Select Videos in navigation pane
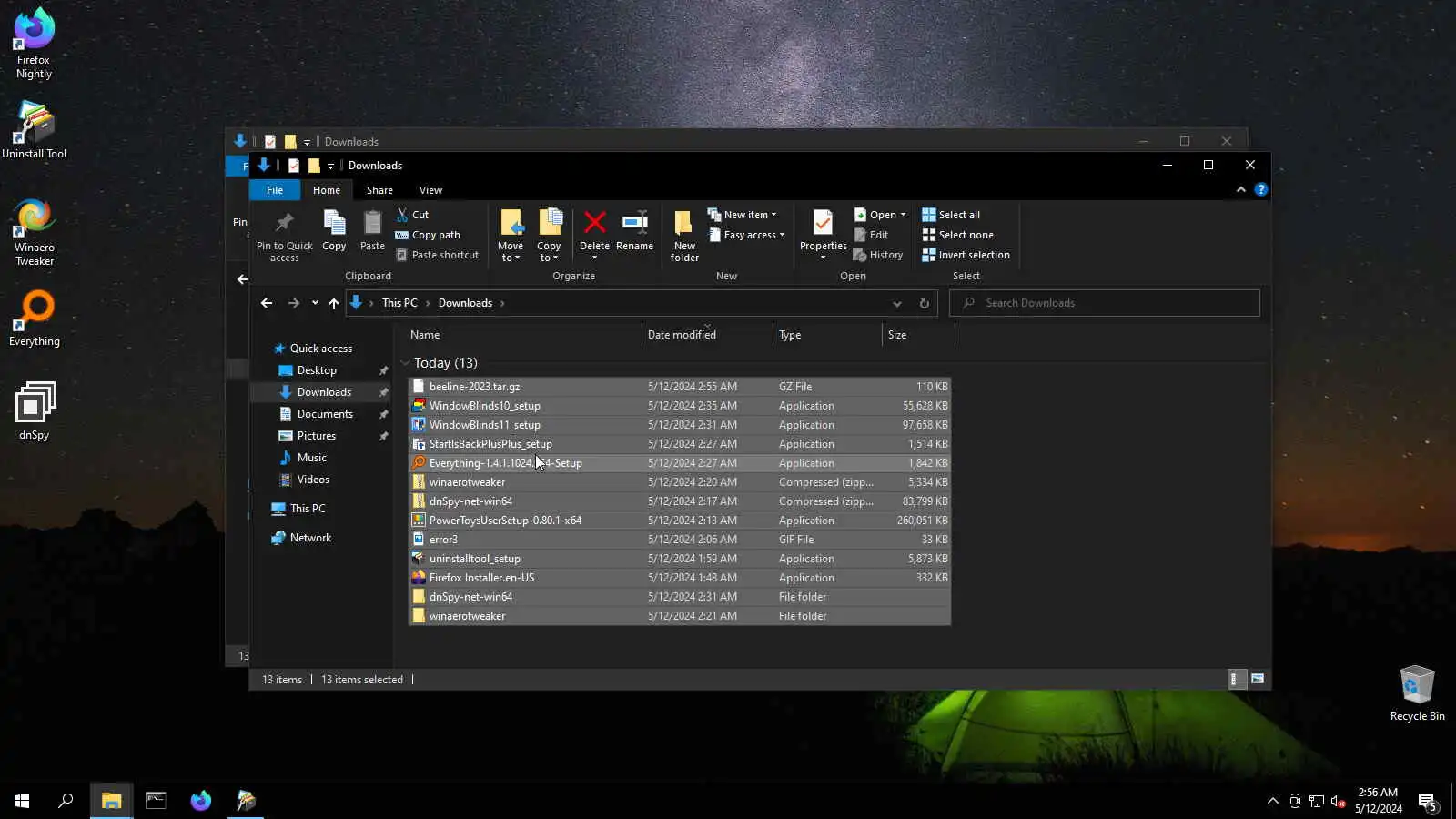This screenshot has height=819, width=1456. coord(313,480)
